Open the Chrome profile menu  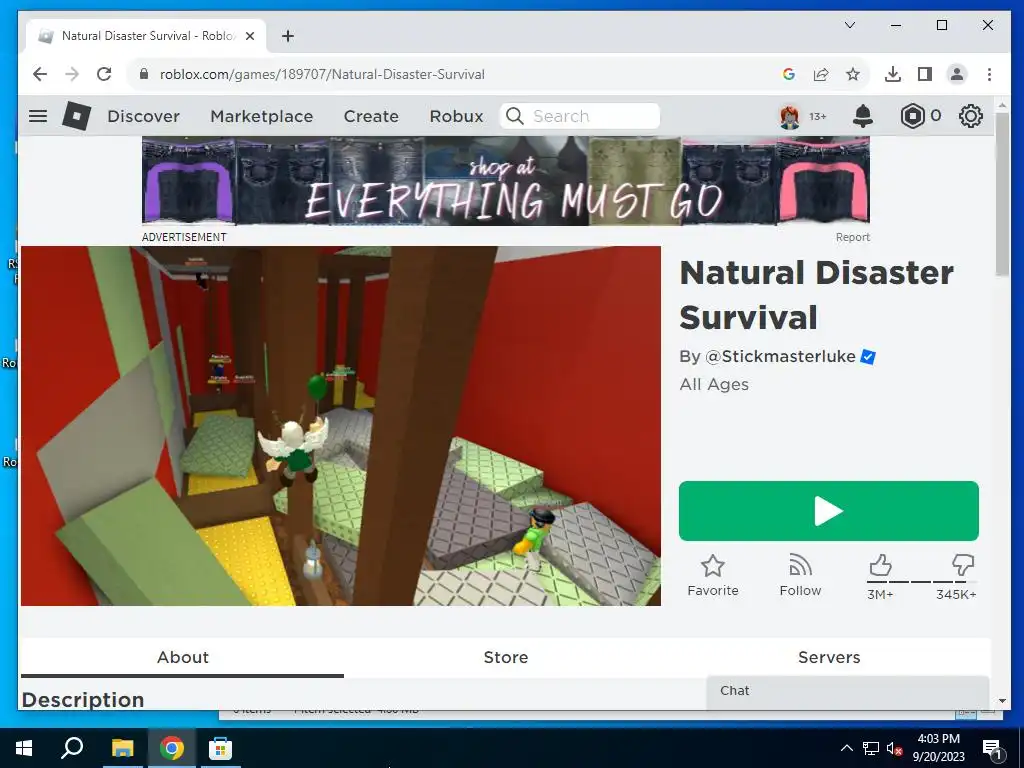coord(957,74)
